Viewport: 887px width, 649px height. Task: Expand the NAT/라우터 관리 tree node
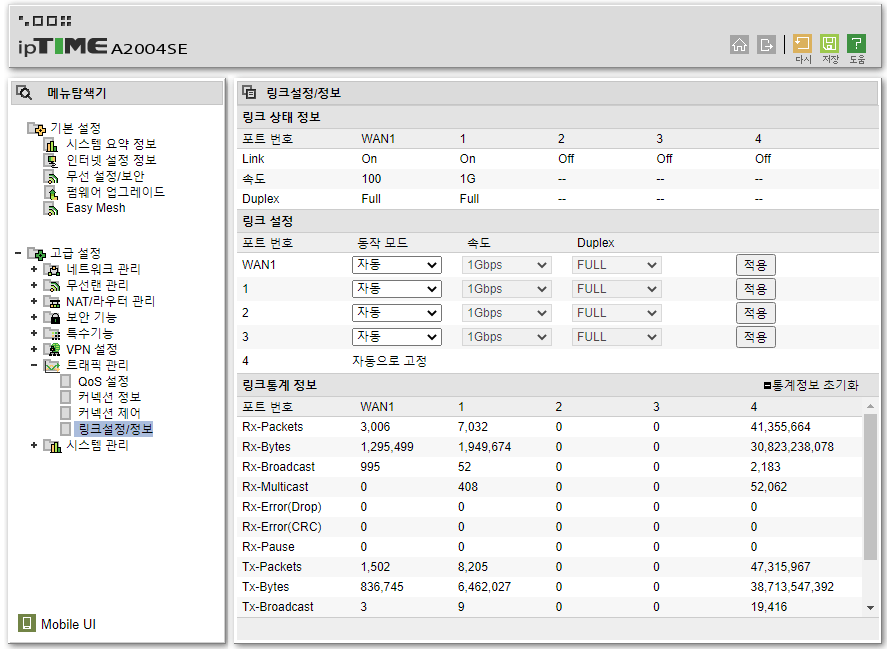pyautogui.click(x=34, y=301)
